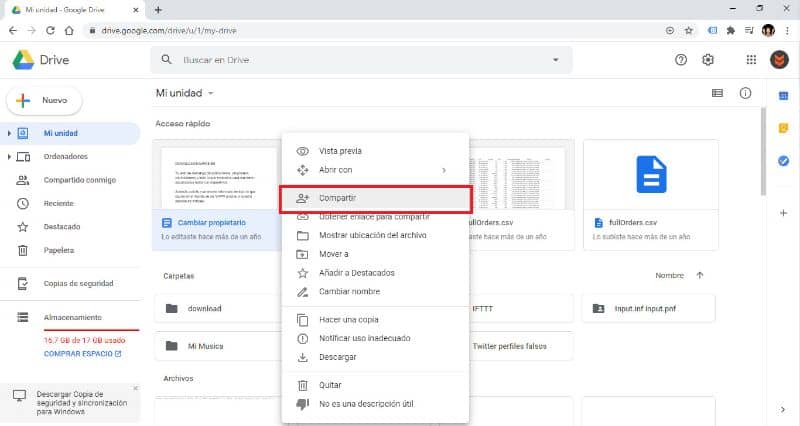Open the Mi Musica folder
Image resolution: width=800 pixels, height=426 pixels.
218,346
